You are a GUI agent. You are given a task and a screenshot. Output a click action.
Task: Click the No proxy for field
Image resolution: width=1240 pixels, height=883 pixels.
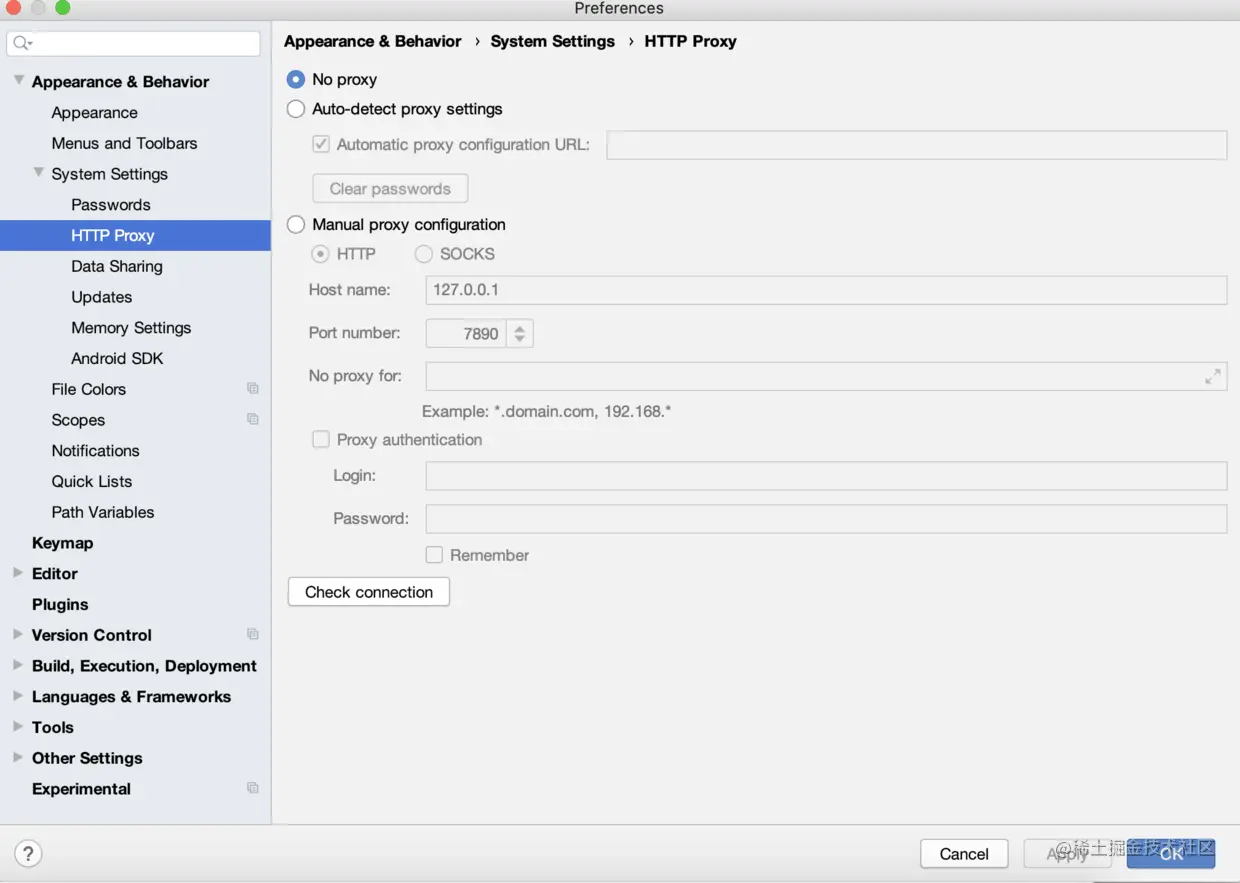tap(827, 377)
